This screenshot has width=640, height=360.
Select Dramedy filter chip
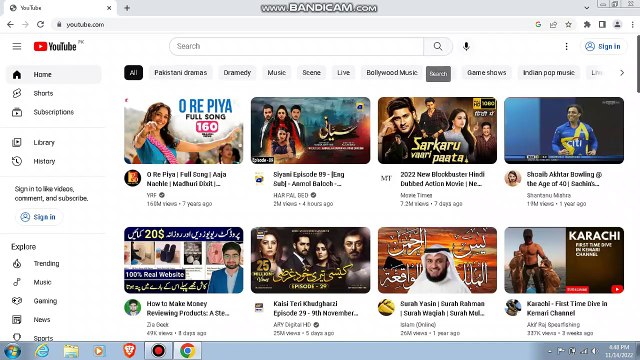point(237,73)
